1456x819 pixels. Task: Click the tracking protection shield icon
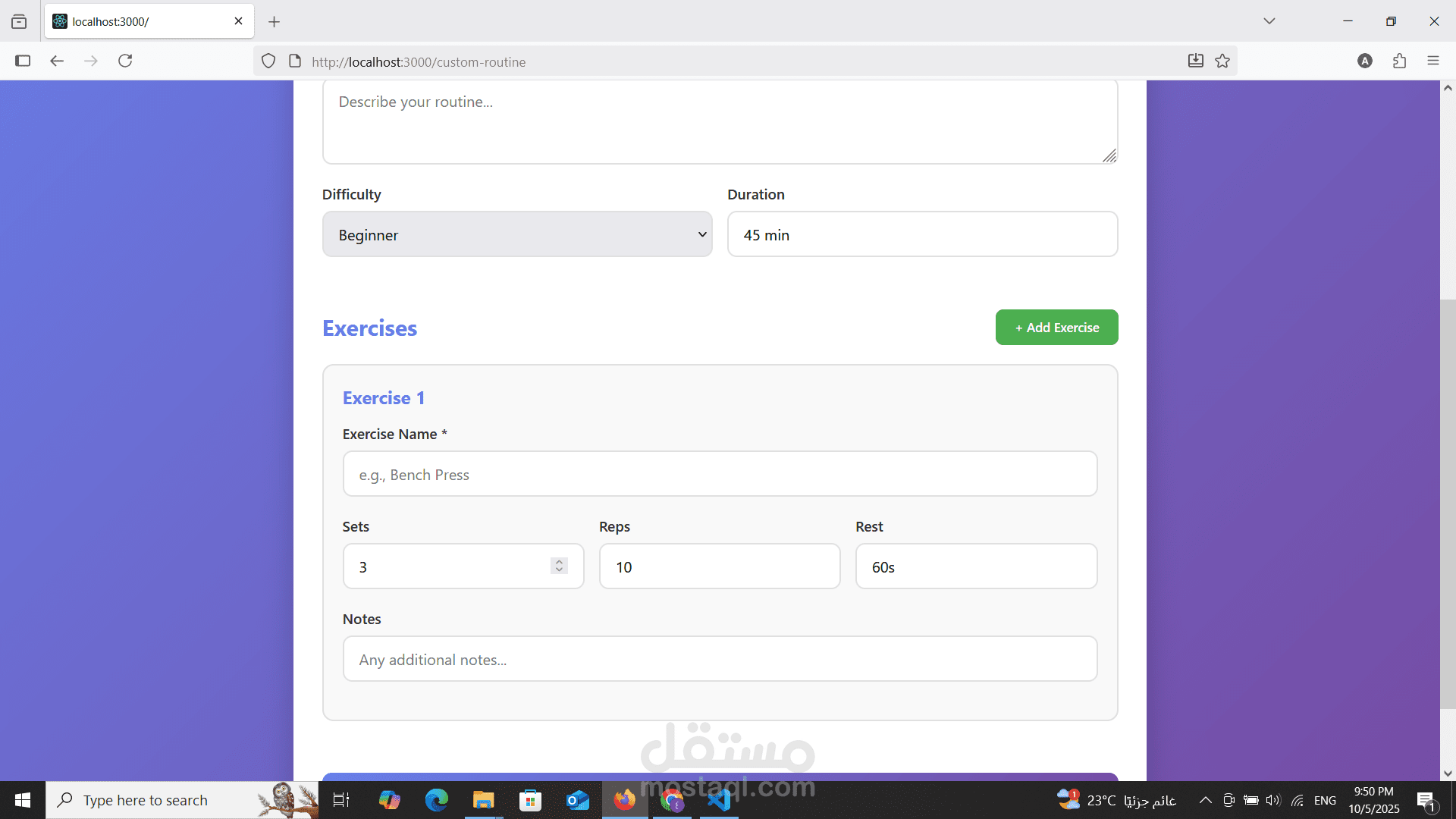pyautogui.click(x=268, y=61)
